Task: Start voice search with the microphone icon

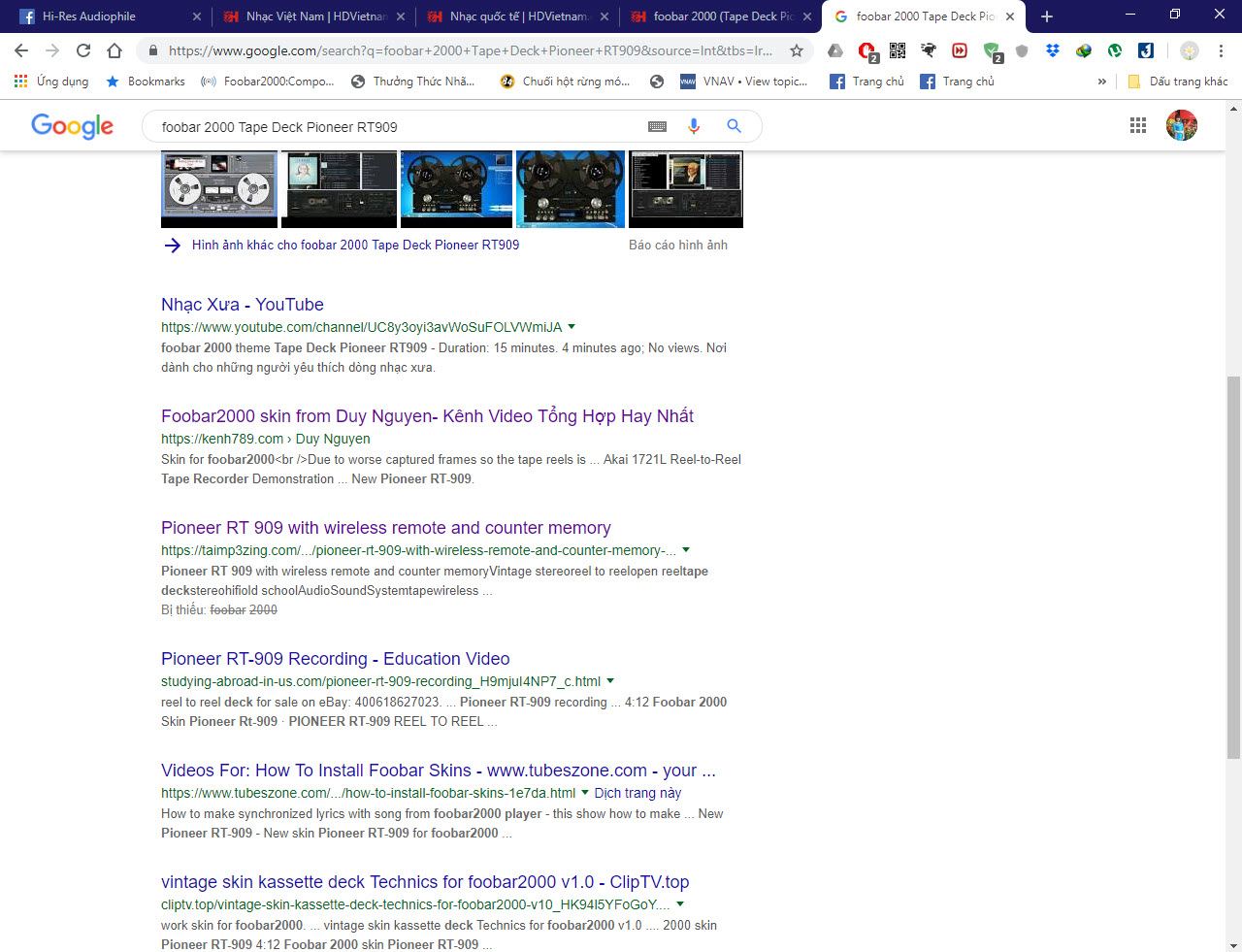Action: [694, 126]
